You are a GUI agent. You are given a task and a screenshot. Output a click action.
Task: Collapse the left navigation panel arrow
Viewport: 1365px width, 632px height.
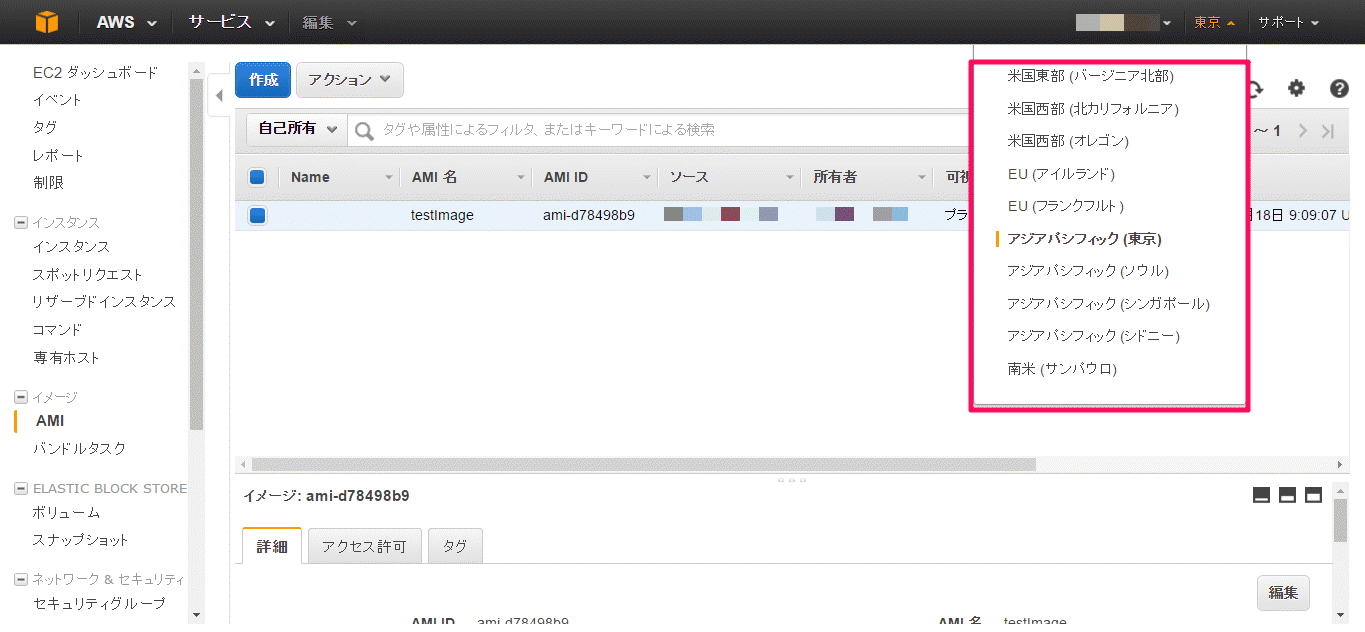click(x=220, y=97)
